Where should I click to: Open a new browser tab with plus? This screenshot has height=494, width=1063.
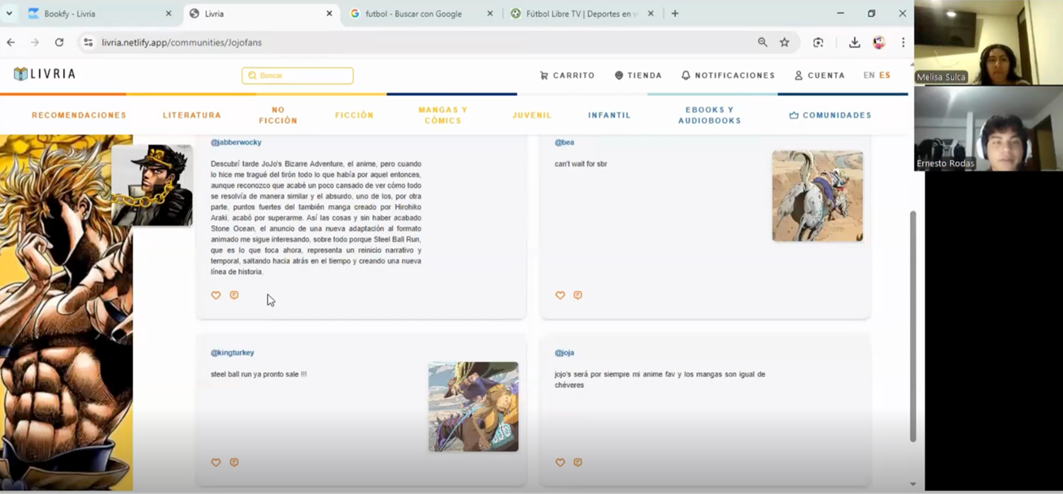(675, 14)
